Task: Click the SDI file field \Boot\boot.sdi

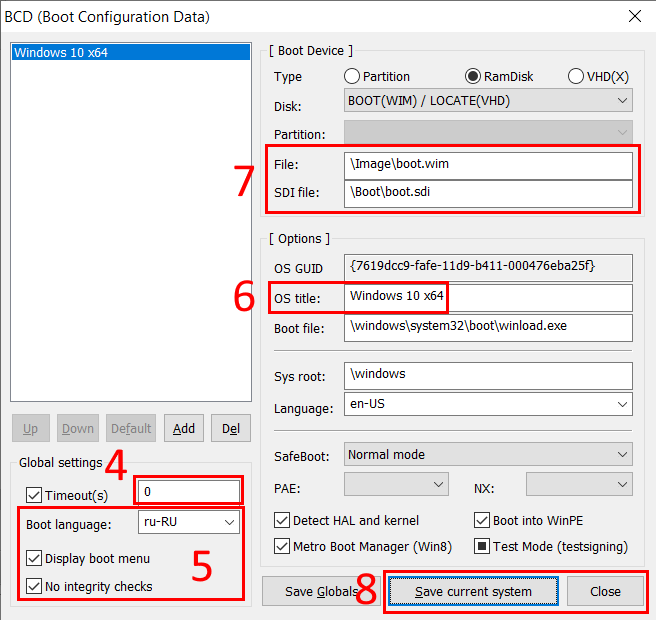Action: tap(488, 193)
